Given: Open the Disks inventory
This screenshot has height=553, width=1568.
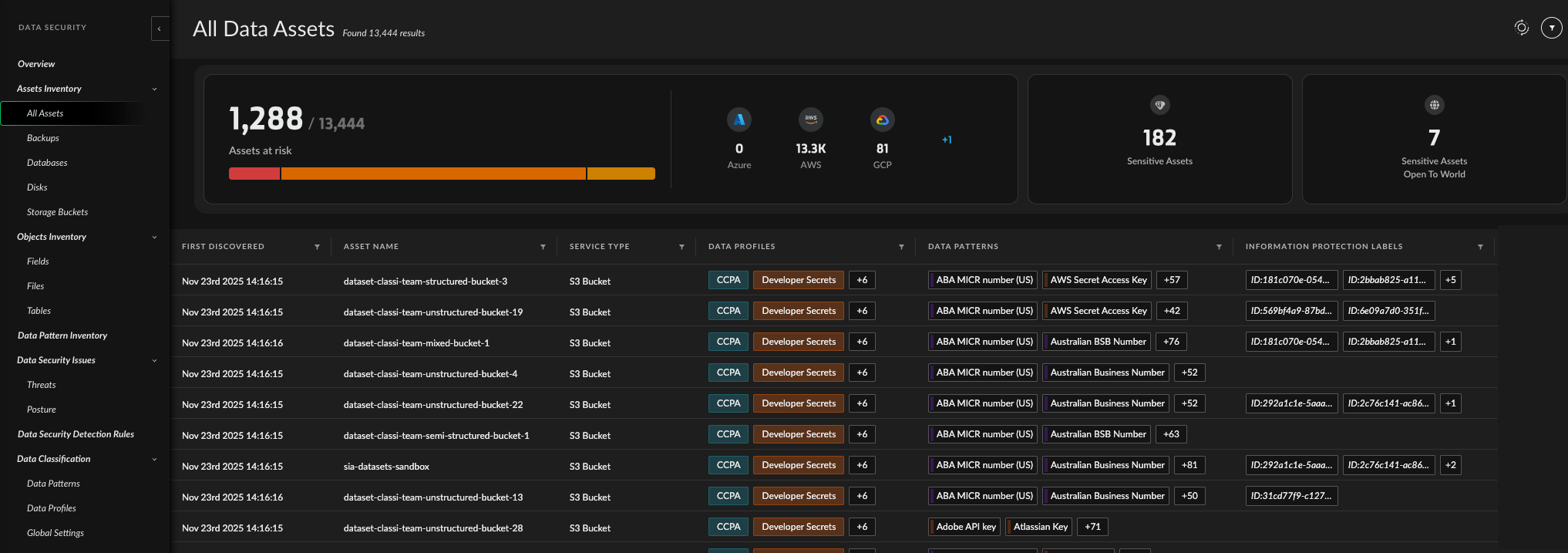Looking at the screenshot, I should click(37, 187).
